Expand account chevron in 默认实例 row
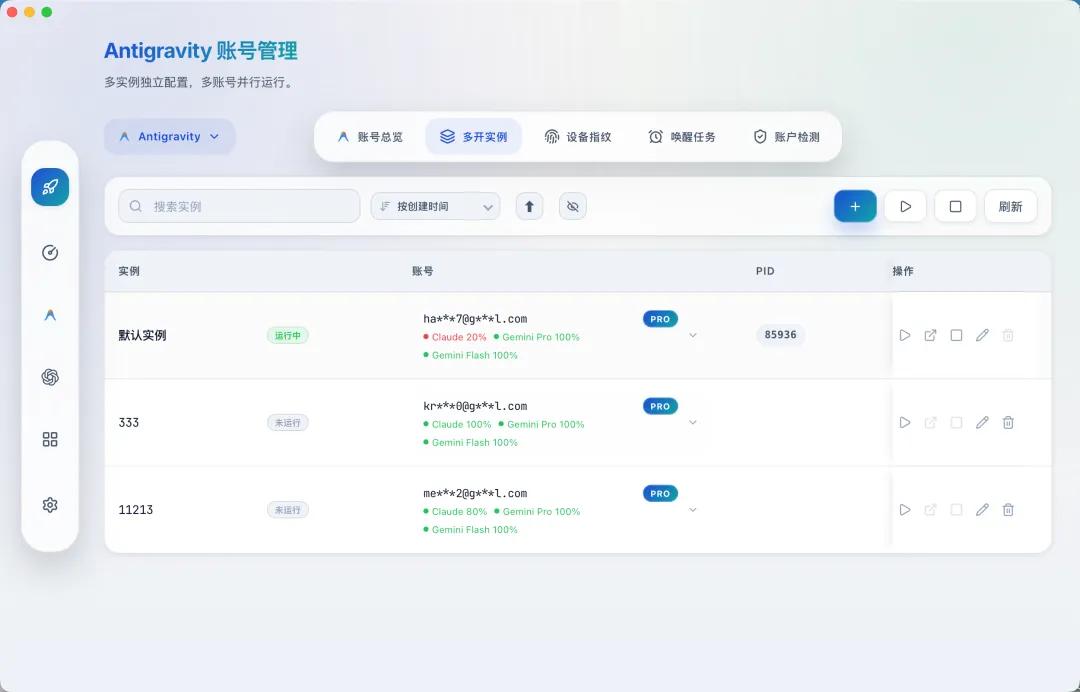Screen dimensions: 1080x692 pyautogui.click(x=693, y=335)
